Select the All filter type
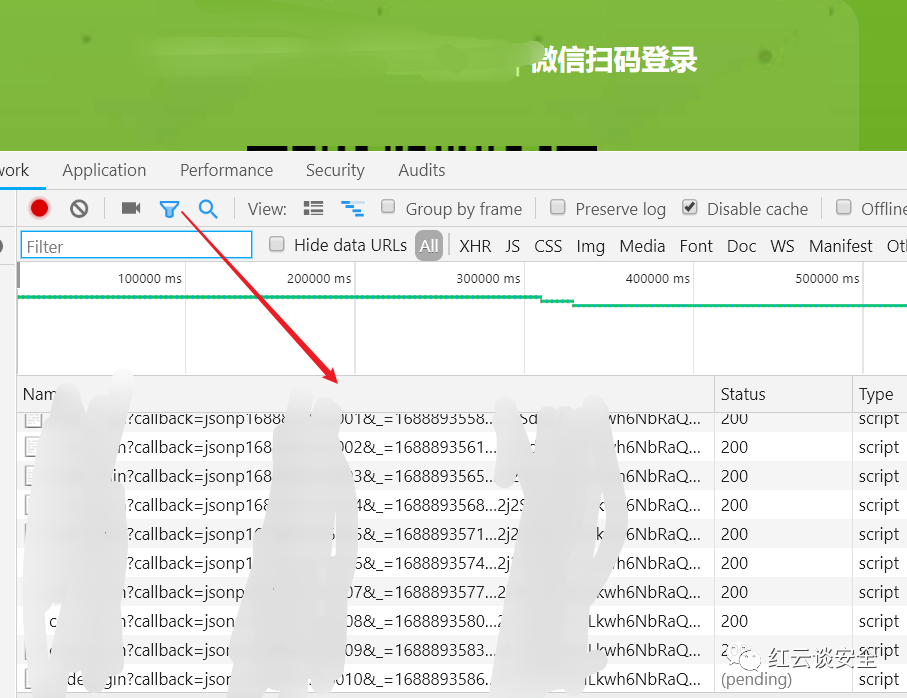 [429, 246]
